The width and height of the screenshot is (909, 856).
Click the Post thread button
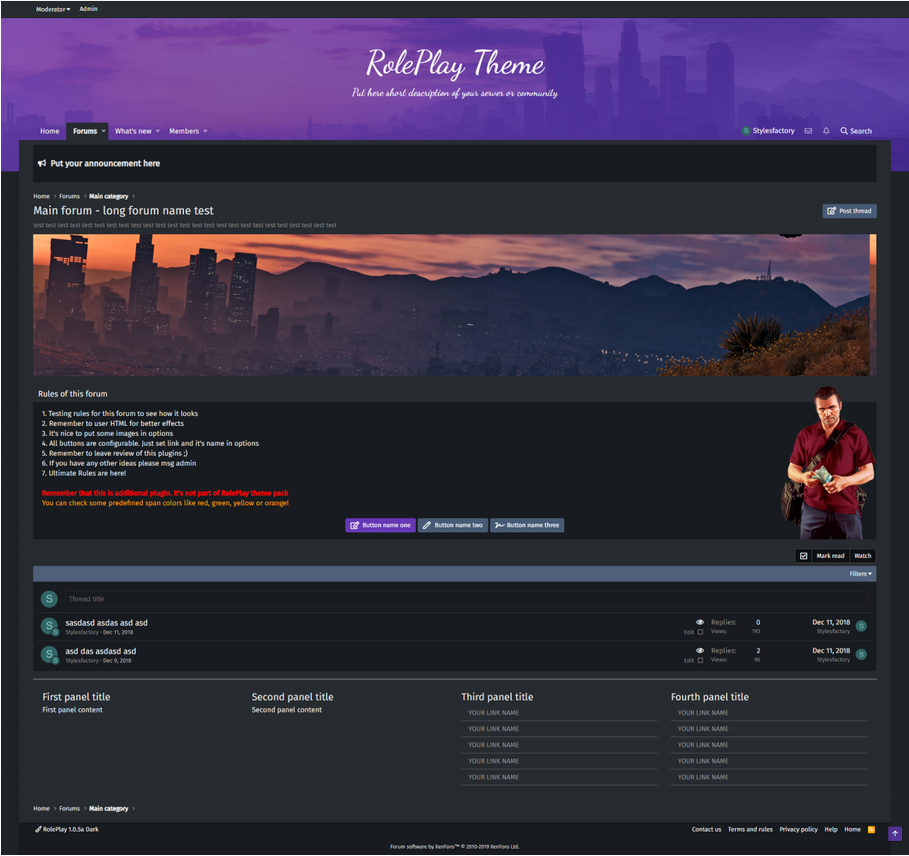pos(849,211)
